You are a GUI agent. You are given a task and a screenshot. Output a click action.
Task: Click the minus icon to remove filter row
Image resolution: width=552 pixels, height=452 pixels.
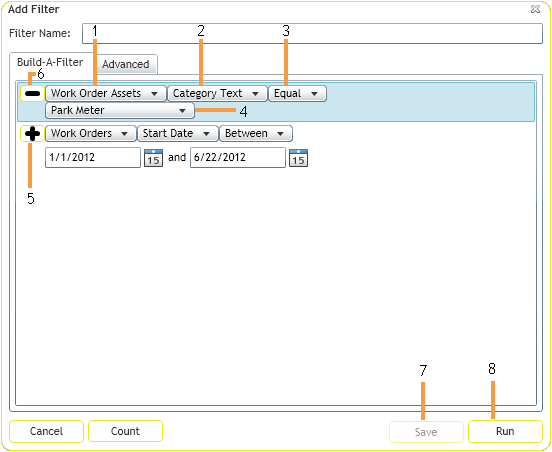click(x=32, y=94)
